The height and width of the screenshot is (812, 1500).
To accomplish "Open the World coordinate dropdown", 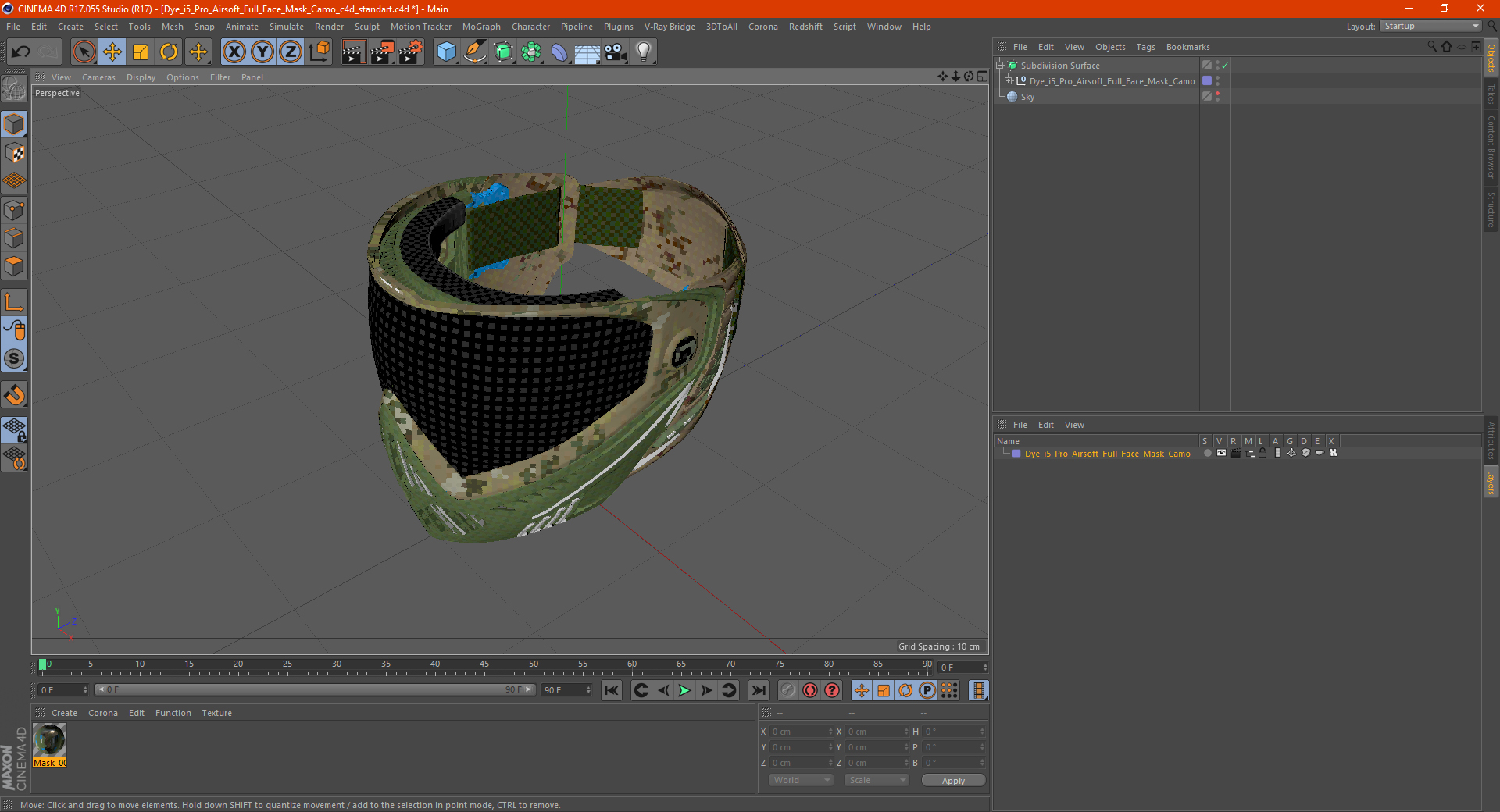I will tap(801, 780).
